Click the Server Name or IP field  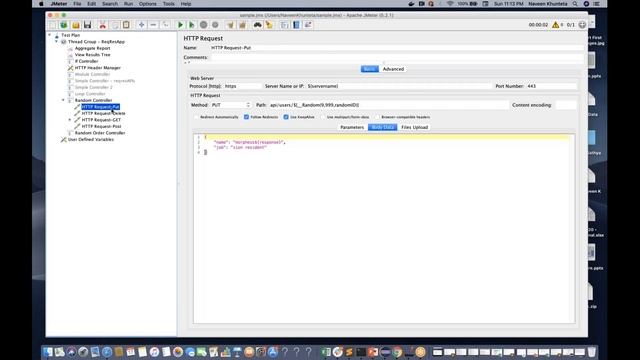[399, 86]
